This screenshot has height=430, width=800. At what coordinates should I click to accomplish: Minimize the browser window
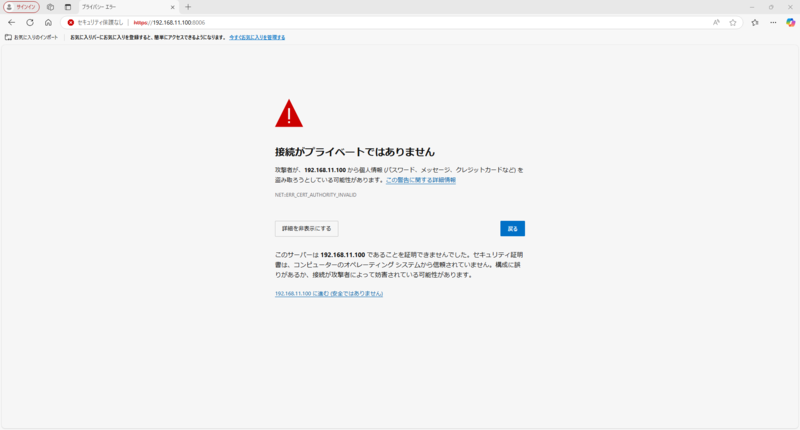click(x=752, y=7)
